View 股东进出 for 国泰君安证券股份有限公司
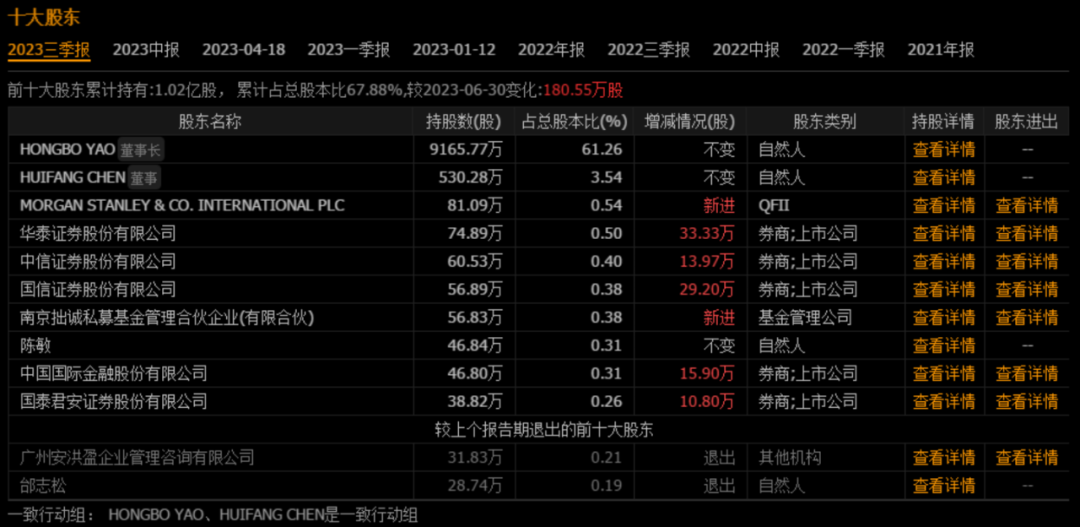1080x527 pixels. click(x=1026, y=402)
